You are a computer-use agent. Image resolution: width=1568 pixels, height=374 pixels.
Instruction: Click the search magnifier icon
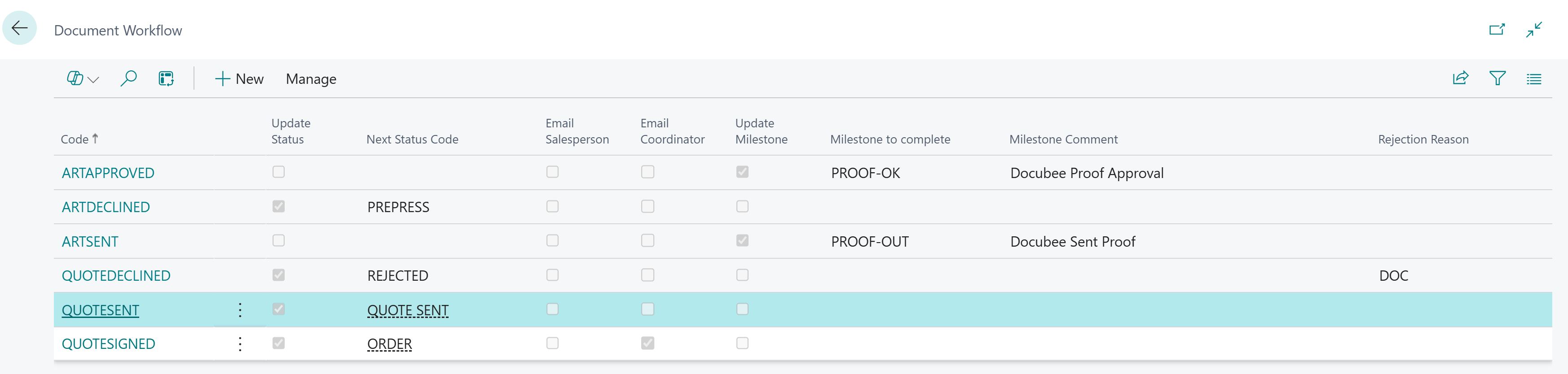pyautogui.click(x=128, y=79)
